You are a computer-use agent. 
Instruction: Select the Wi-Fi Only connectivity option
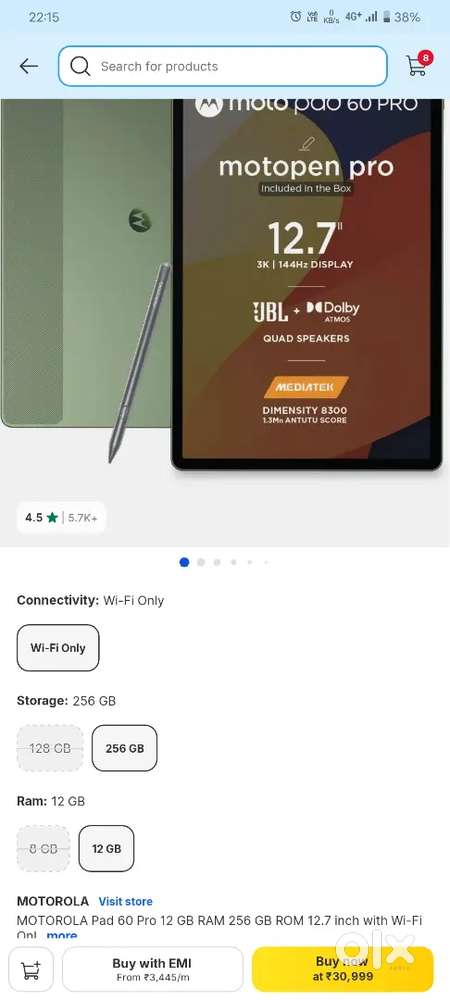click(x=58, y=647)
